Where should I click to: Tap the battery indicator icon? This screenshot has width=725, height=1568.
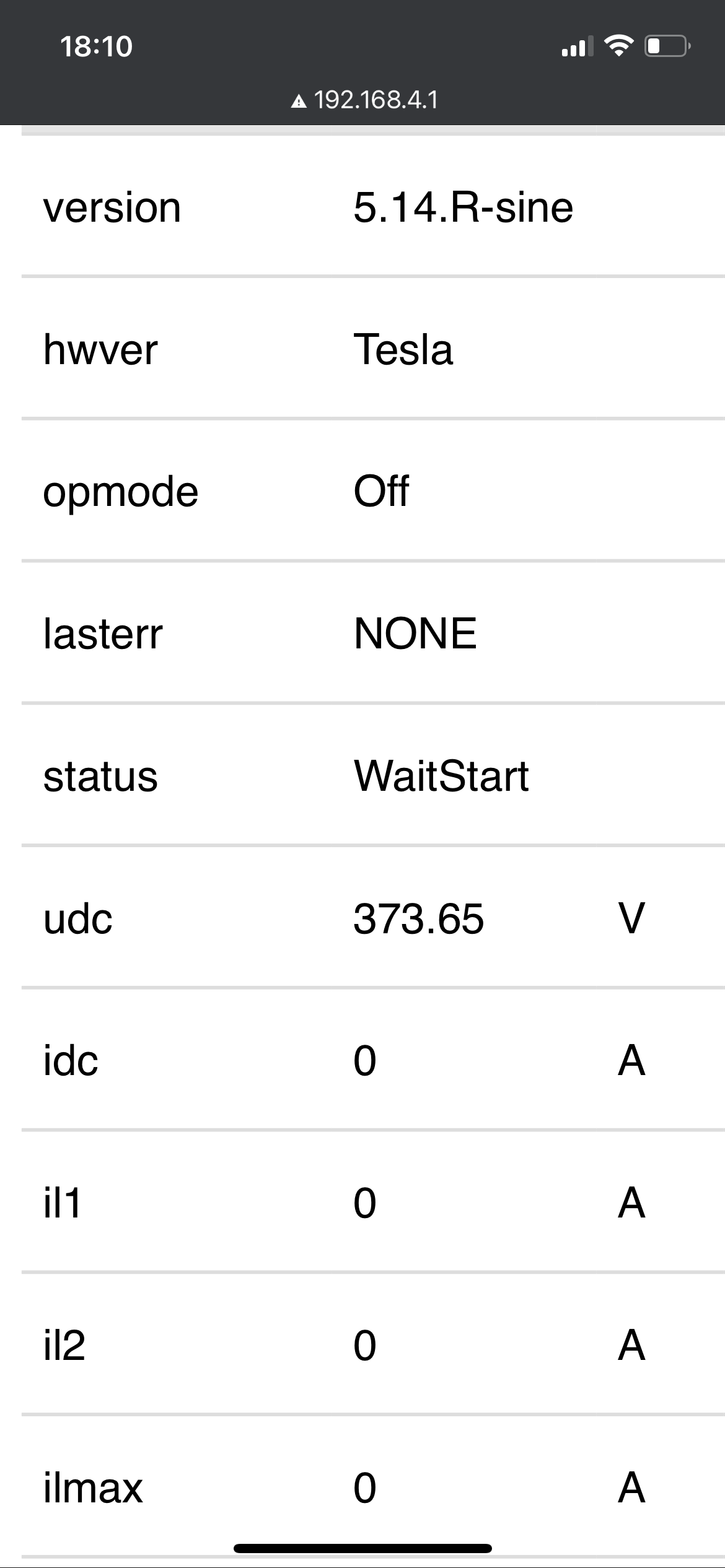[667, 46]
